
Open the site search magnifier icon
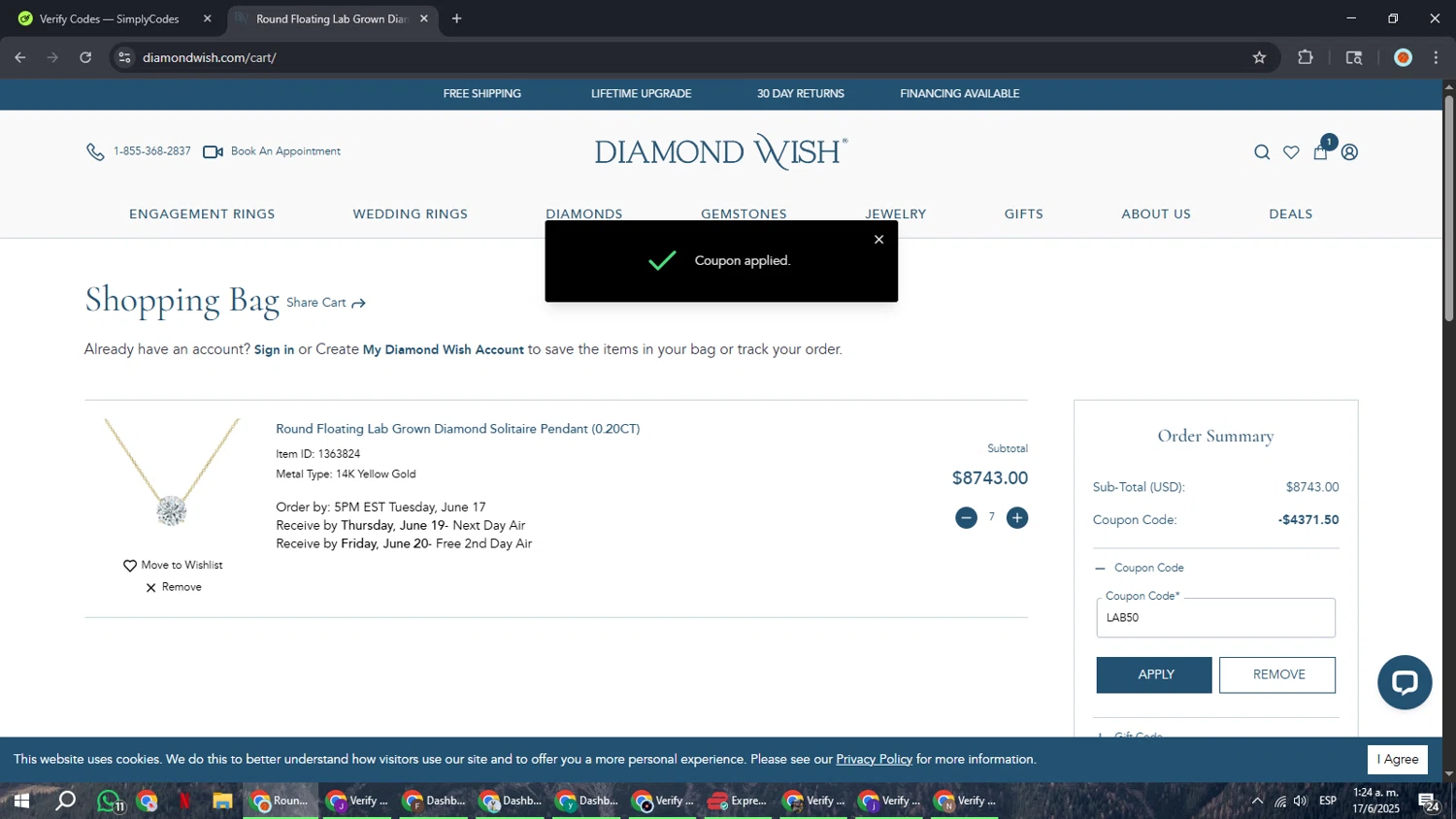click(x=1262, y=152)
